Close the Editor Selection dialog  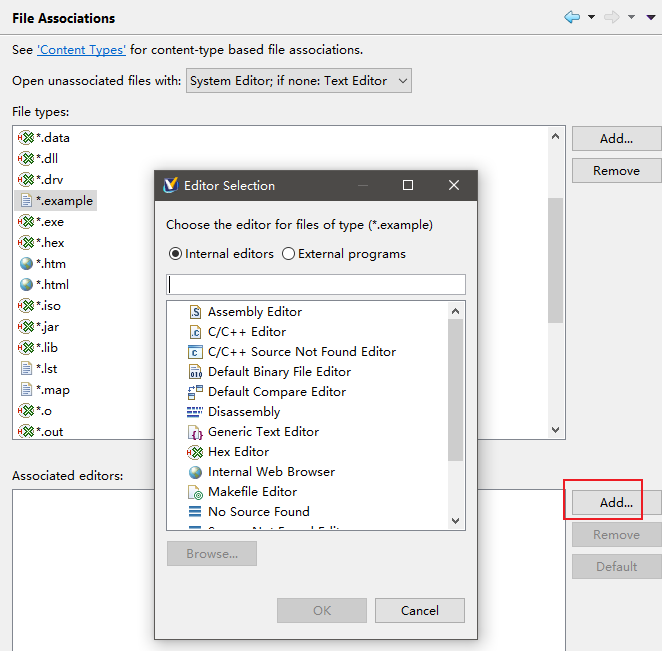pyautogui.click(x=454, y=185)
